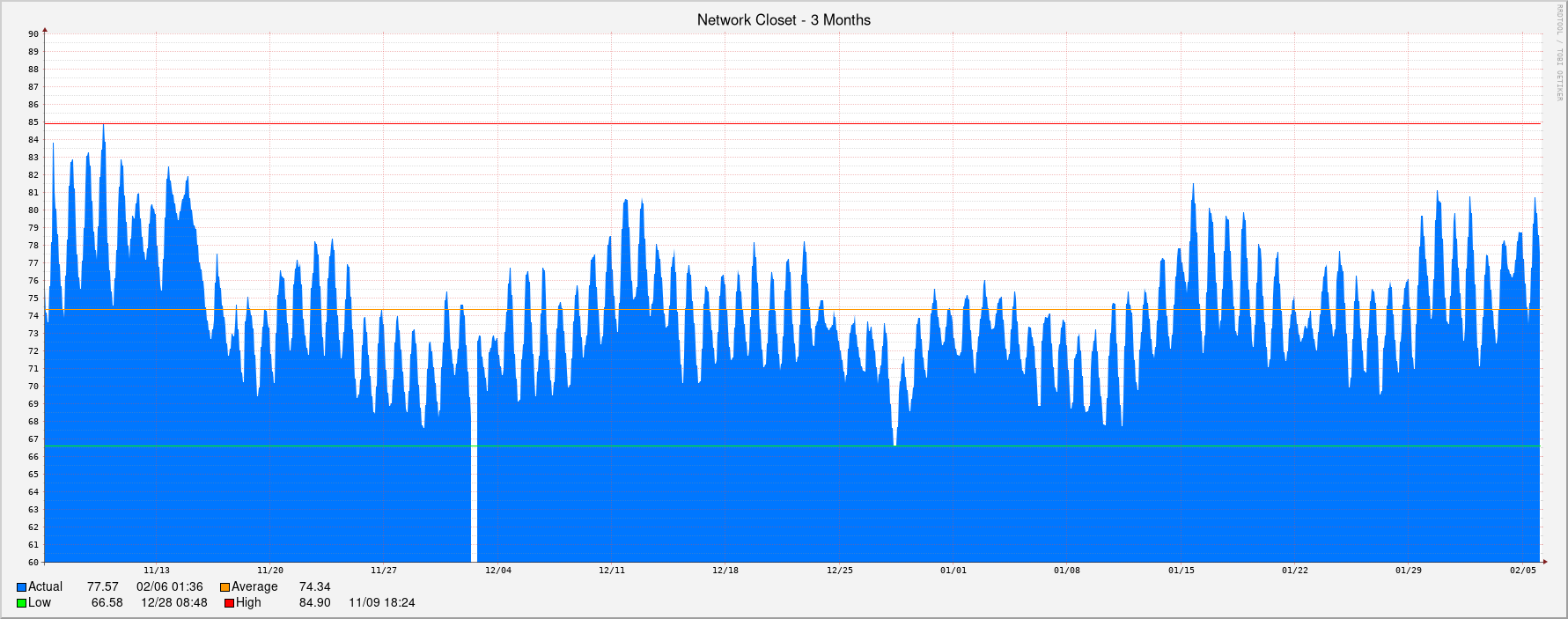Click the High timestamp 11/09 18:24
The height and width of the screenshot is (619, 1568).
(x=381, y=603)
